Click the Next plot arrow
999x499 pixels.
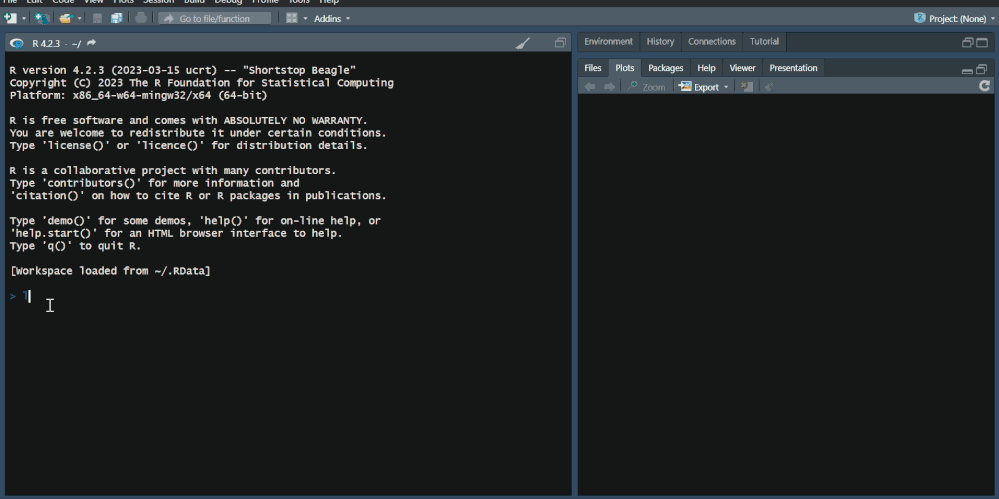[x=610, y=87]
